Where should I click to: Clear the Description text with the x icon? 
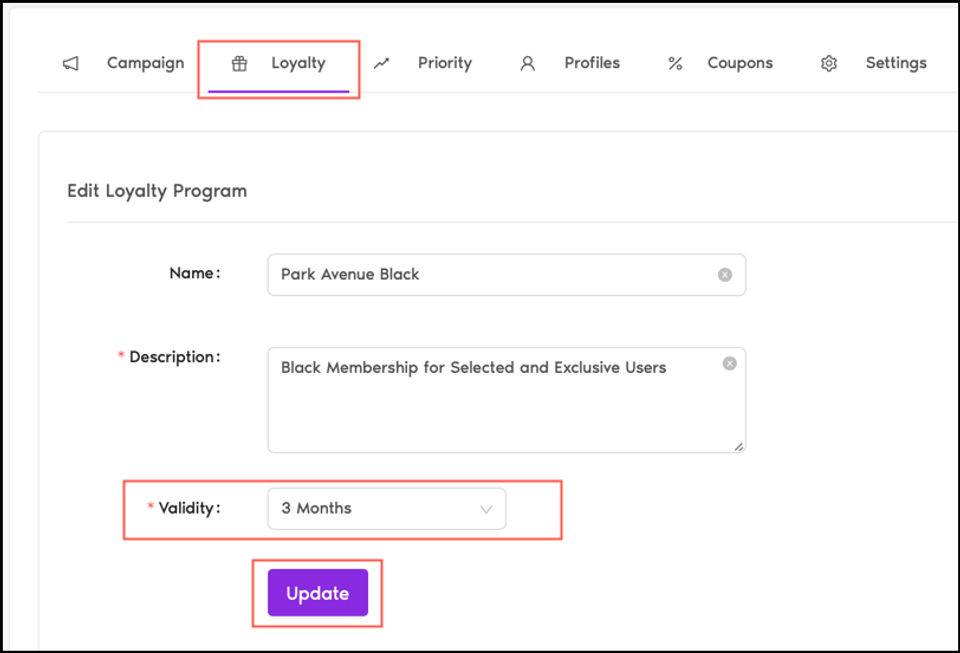tap(730, 364)
